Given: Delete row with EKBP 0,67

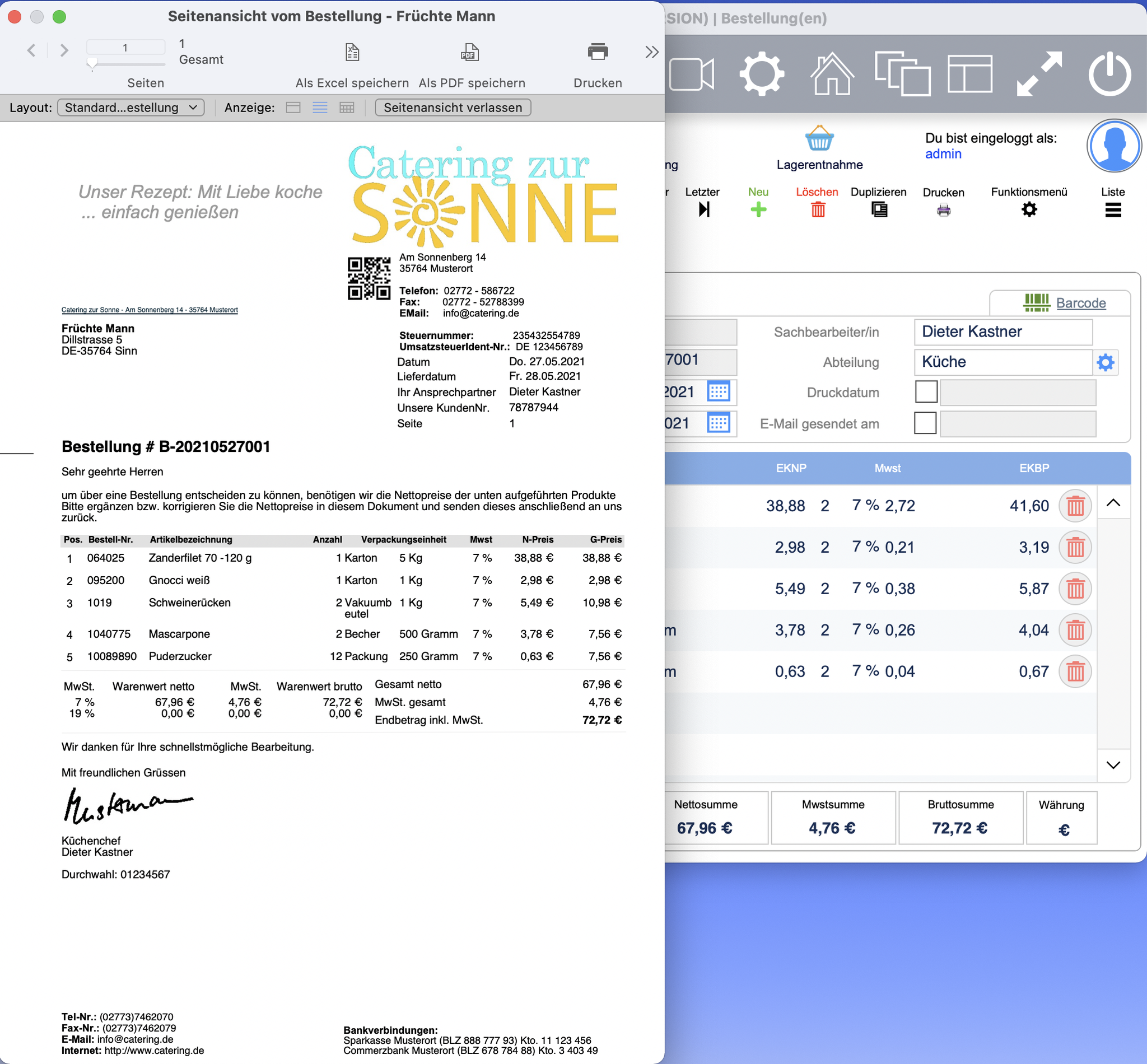Looking at the screenshot, I should point(1075,672).
